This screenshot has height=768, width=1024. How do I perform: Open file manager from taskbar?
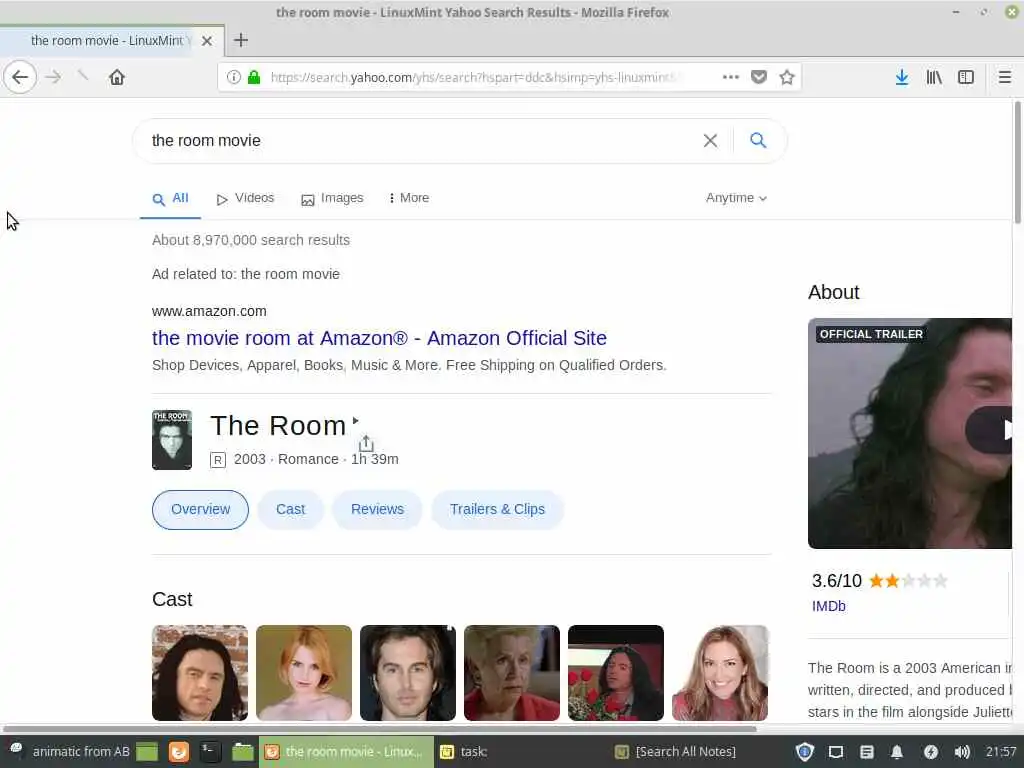[x=242, y=752]
